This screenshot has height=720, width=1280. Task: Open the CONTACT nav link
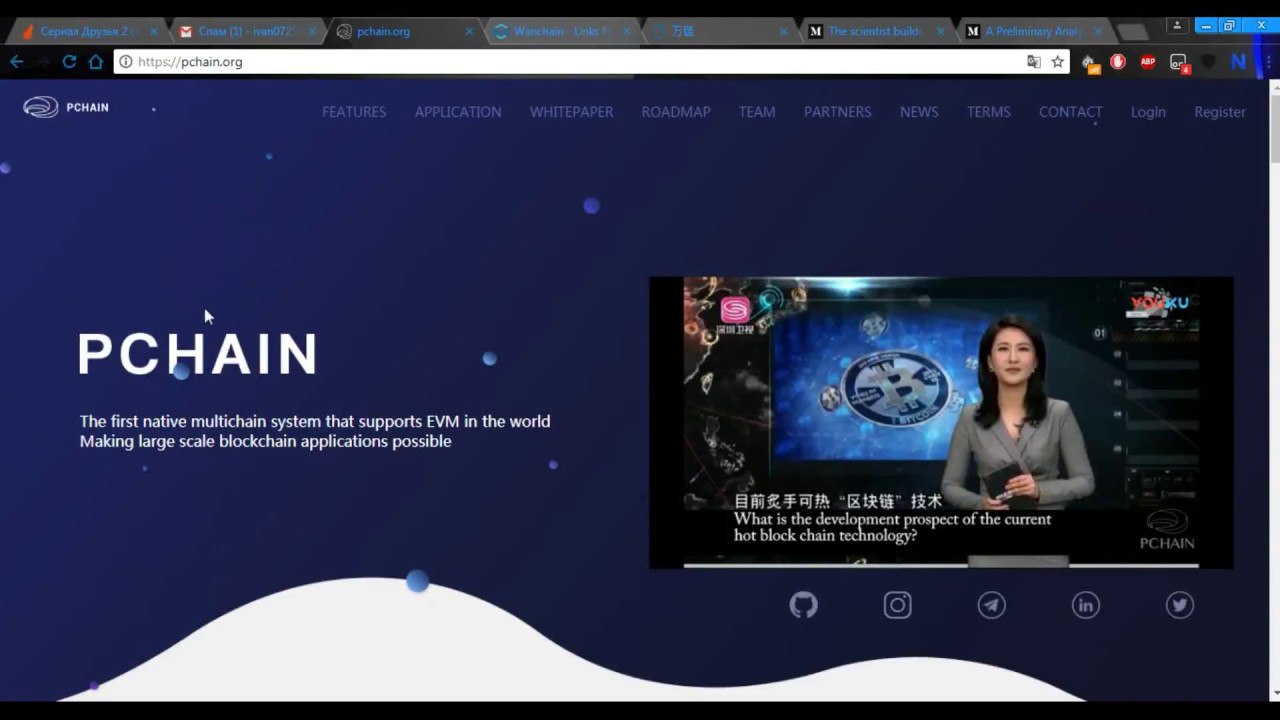(1070, 112)
